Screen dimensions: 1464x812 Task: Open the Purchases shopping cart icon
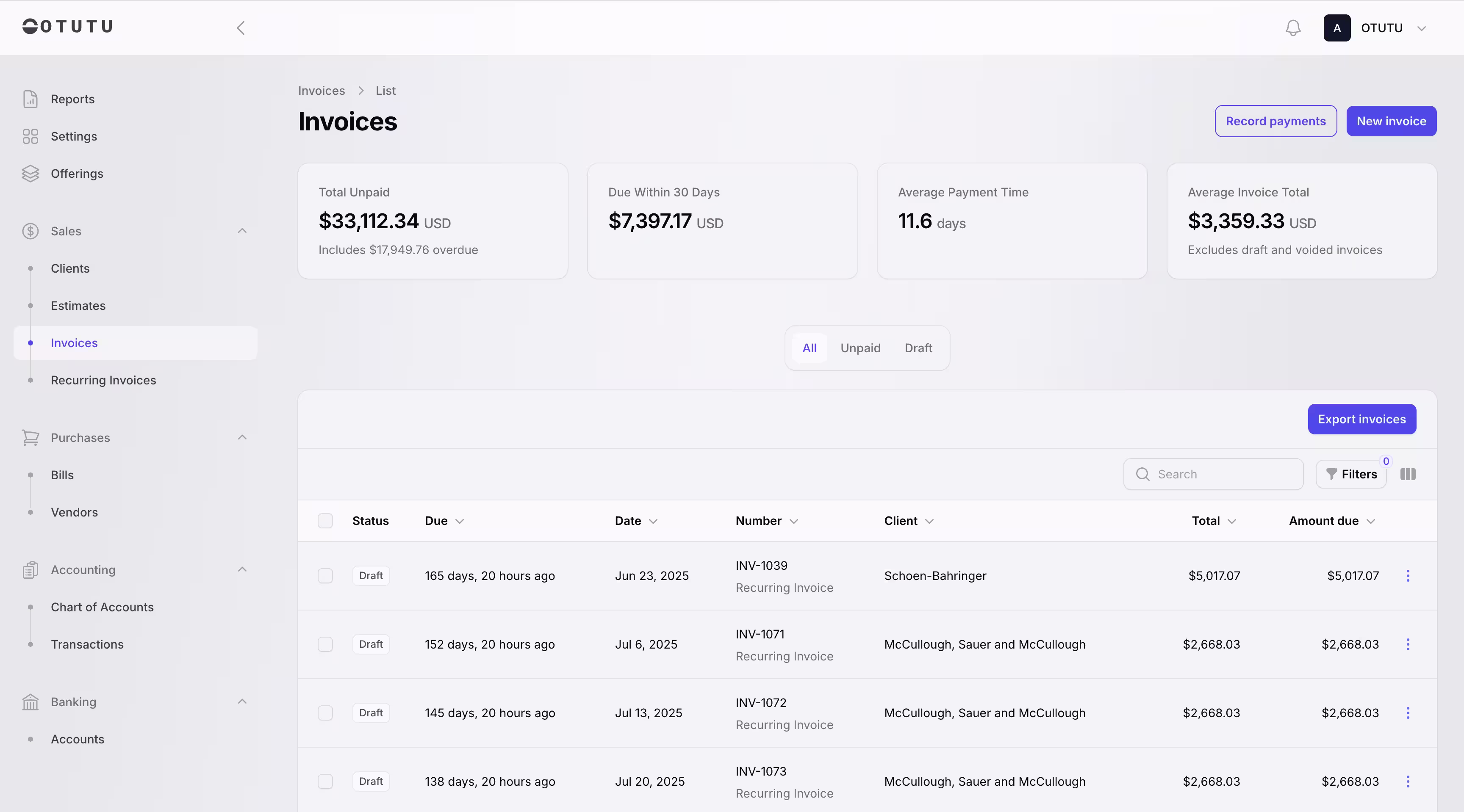tap(30, 437)
